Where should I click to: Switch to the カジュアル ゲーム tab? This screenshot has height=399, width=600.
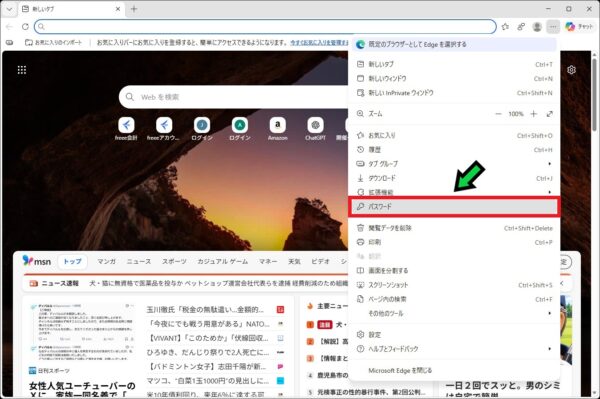[223, 262]
